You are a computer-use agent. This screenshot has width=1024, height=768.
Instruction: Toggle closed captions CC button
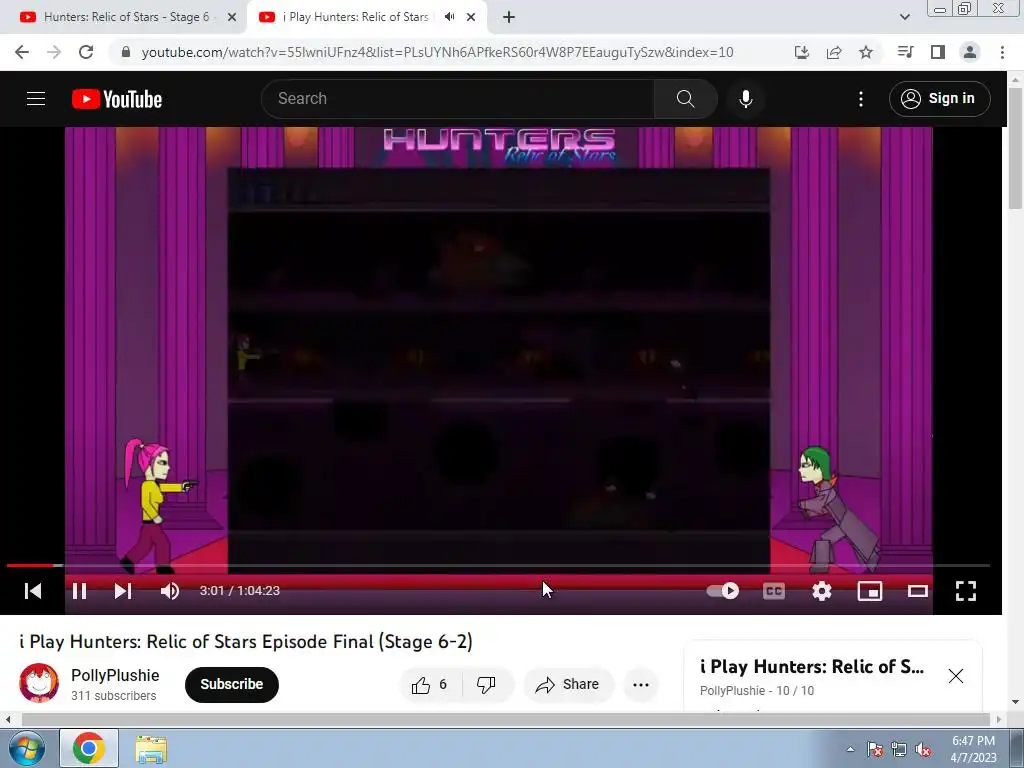pyautogui.click(x=773, y=591)
